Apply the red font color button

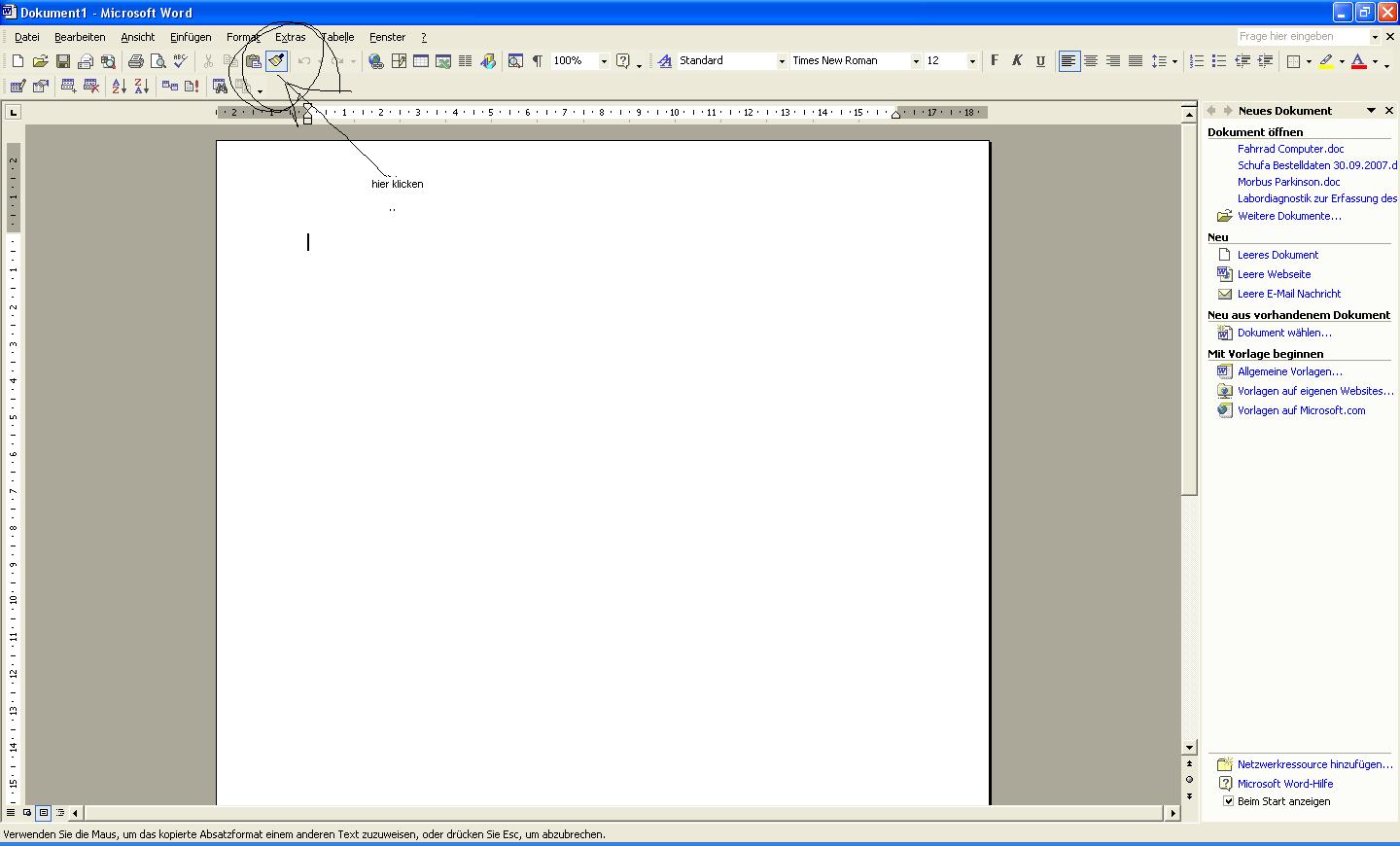[1359, 61]
